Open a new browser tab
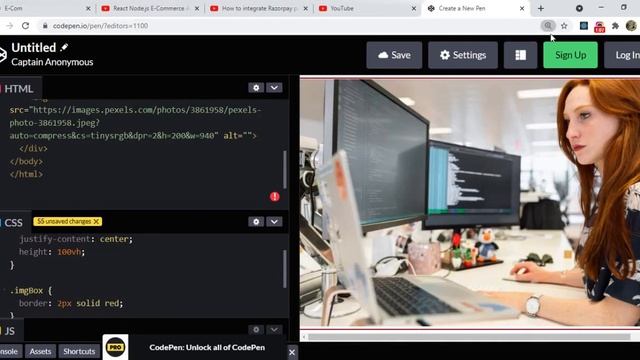This screenshot has width=640, height=360. click(541, 8)
